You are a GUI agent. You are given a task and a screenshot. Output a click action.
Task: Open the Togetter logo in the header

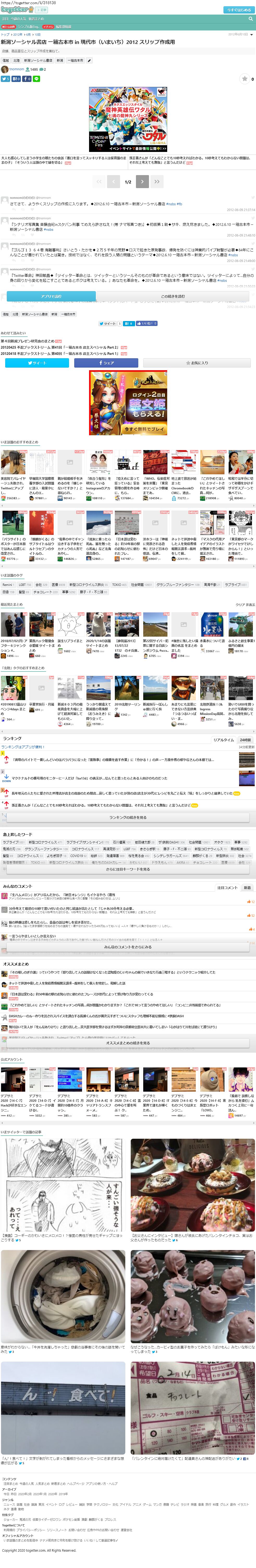click(x=17, y=10)
